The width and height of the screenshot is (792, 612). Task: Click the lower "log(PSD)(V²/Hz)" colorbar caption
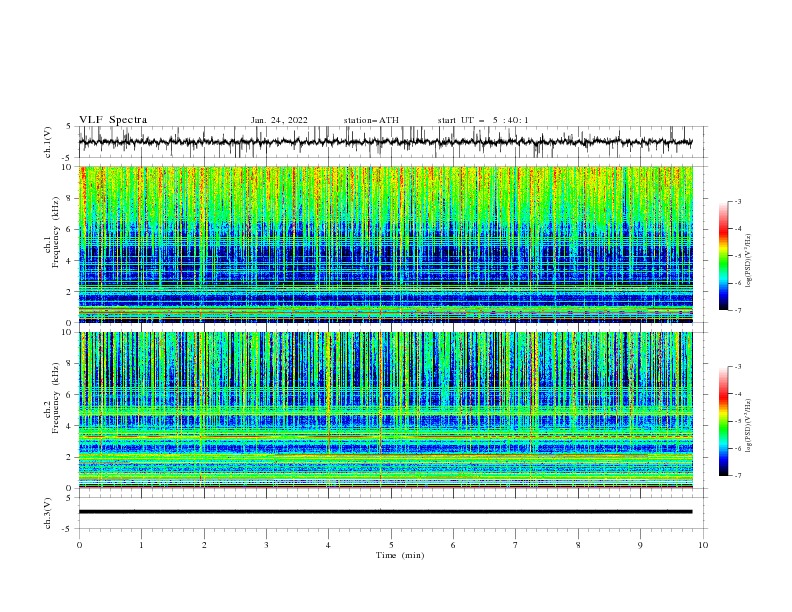pos(749,426)
